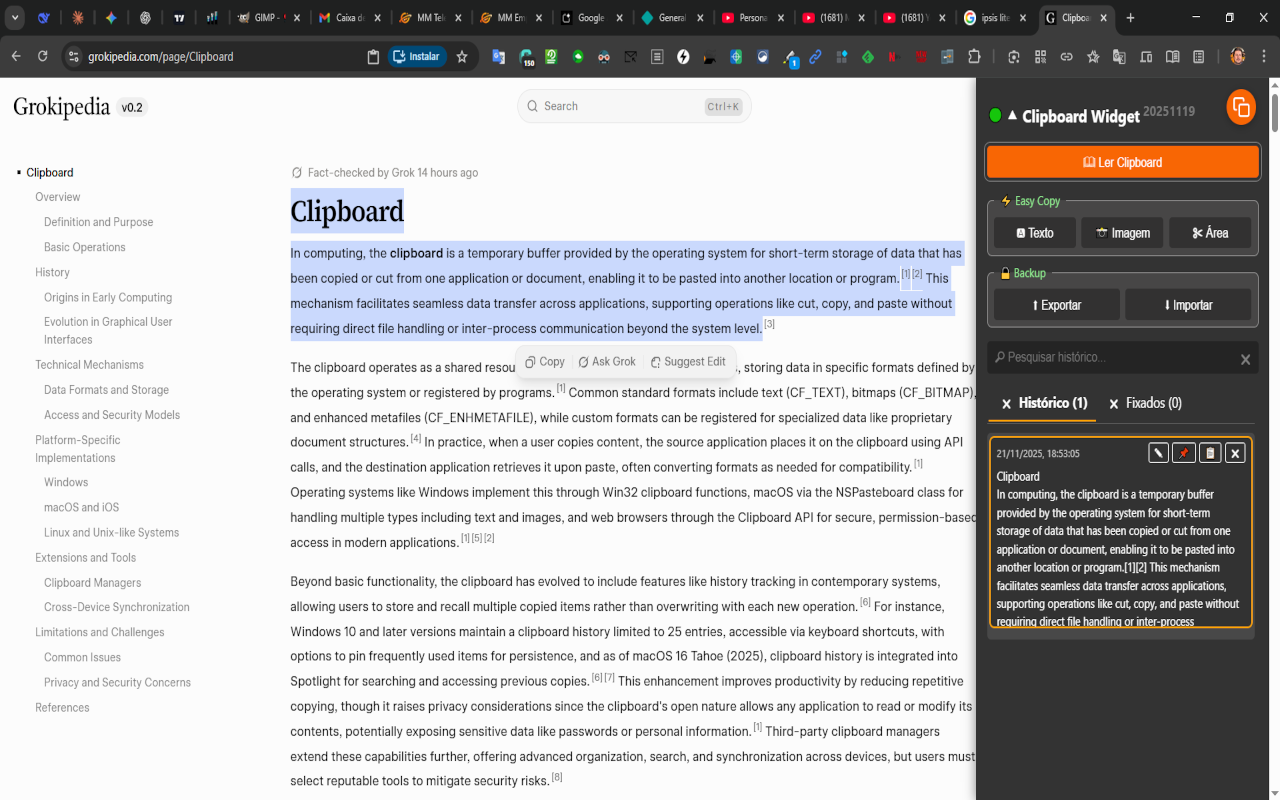Click the blue chain link extension icon
Viewport: 1280px width, 800px height.
(x=815, y=57)
